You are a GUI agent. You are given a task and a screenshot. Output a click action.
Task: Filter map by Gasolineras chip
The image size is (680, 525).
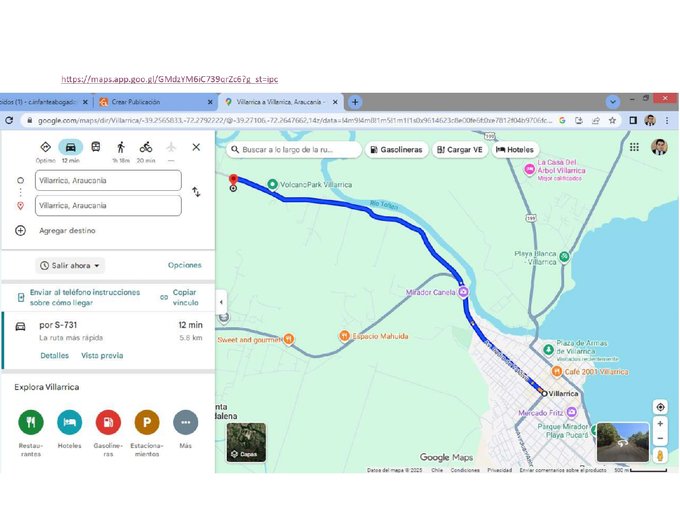pyautogui.click(x=396, y=149)
